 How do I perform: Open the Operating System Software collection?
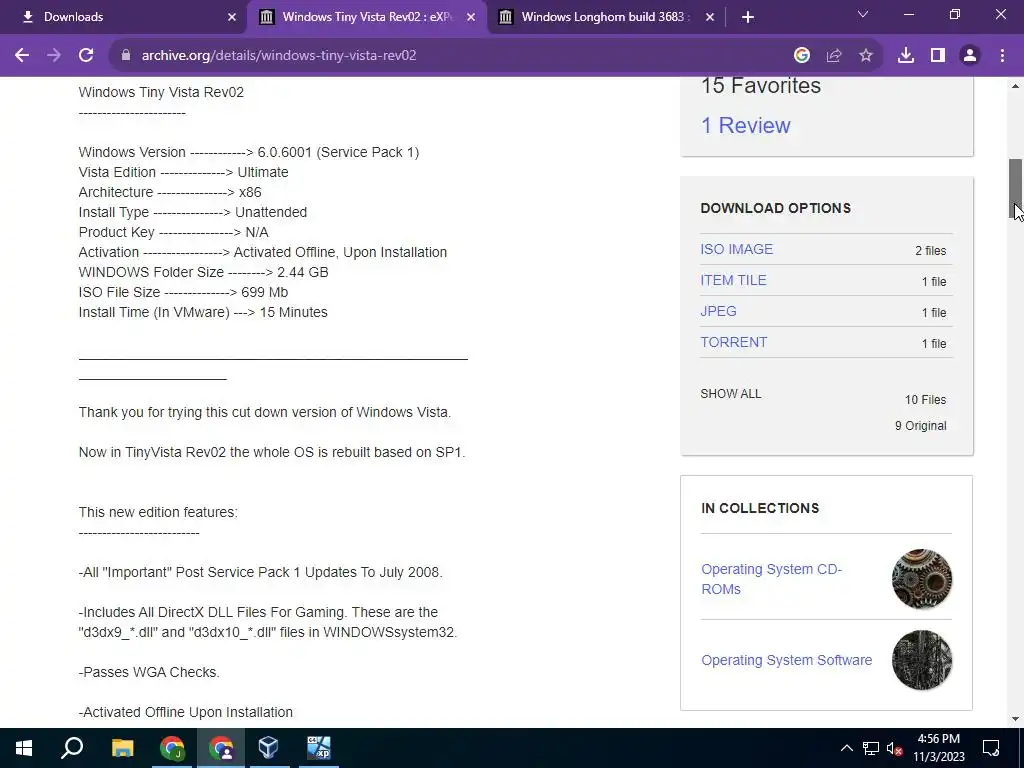click(x=786, y=660)
